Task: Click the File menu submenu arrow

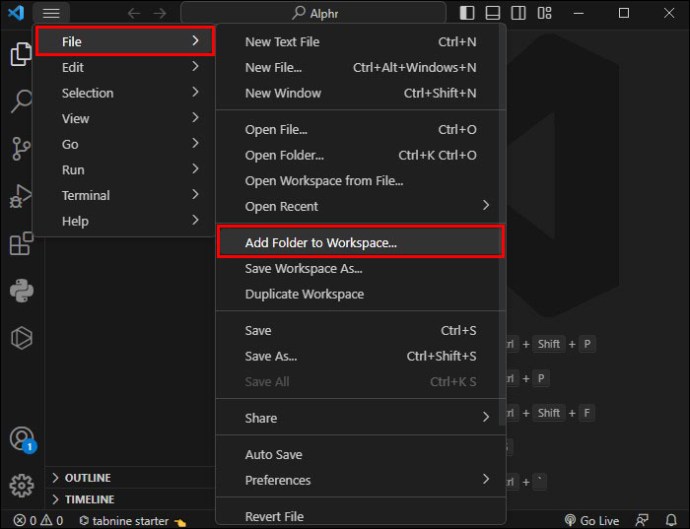Action: click(195, 41)
